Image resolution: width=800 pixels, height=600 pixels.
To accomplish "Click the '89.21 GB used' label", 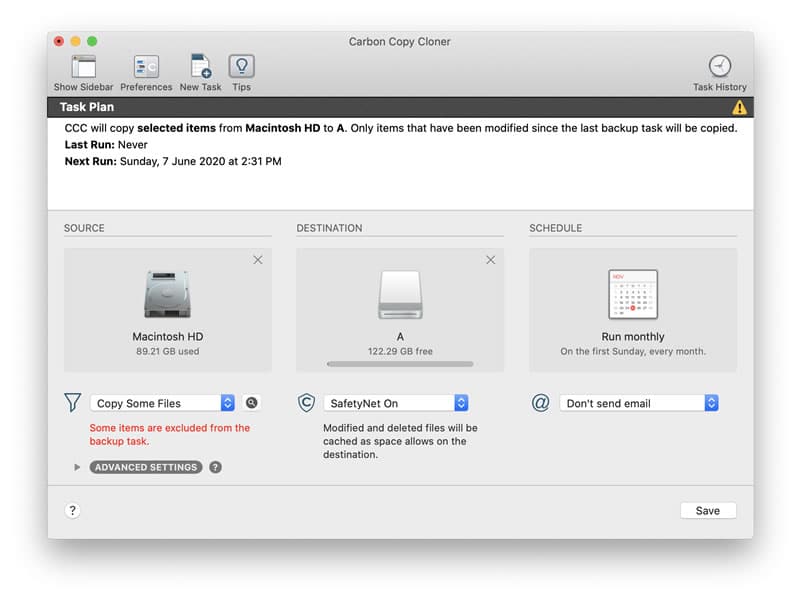I will point(167,352).
